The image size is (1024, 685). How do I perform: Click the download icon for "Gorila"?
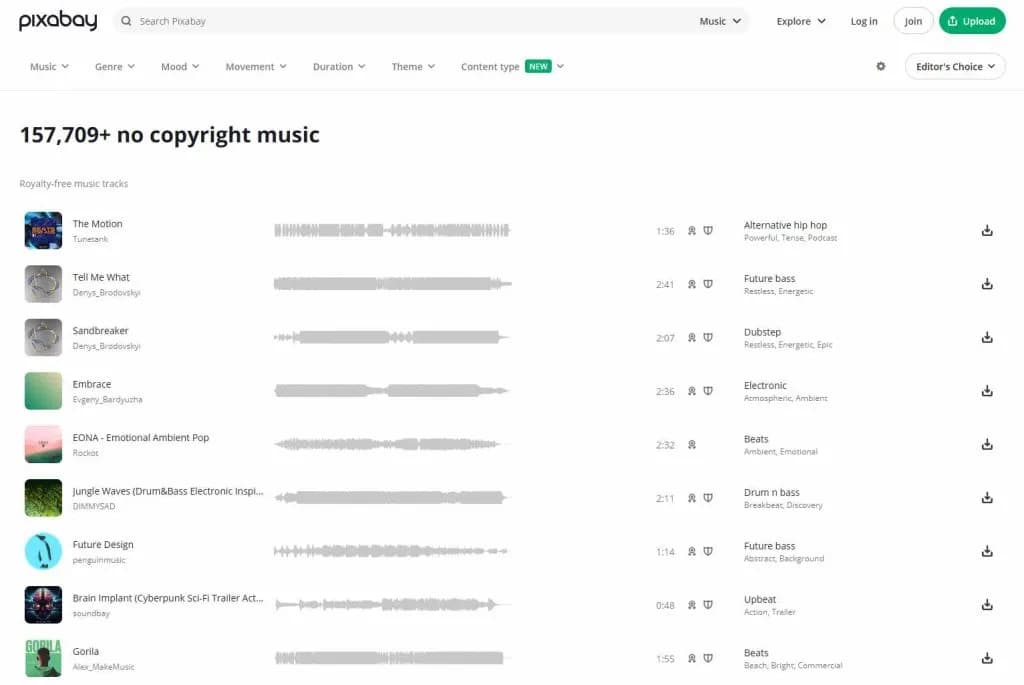[x=987, y=658]
